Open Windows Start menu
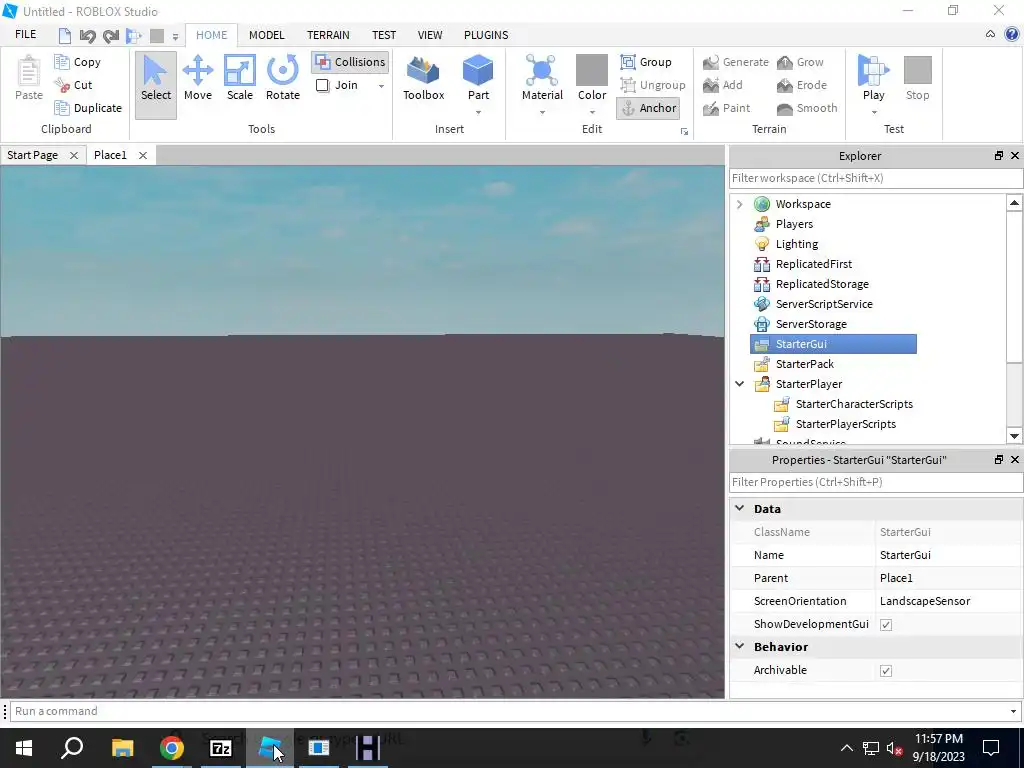Viewport: 1024px width, 768px height. tap(24, 748)
